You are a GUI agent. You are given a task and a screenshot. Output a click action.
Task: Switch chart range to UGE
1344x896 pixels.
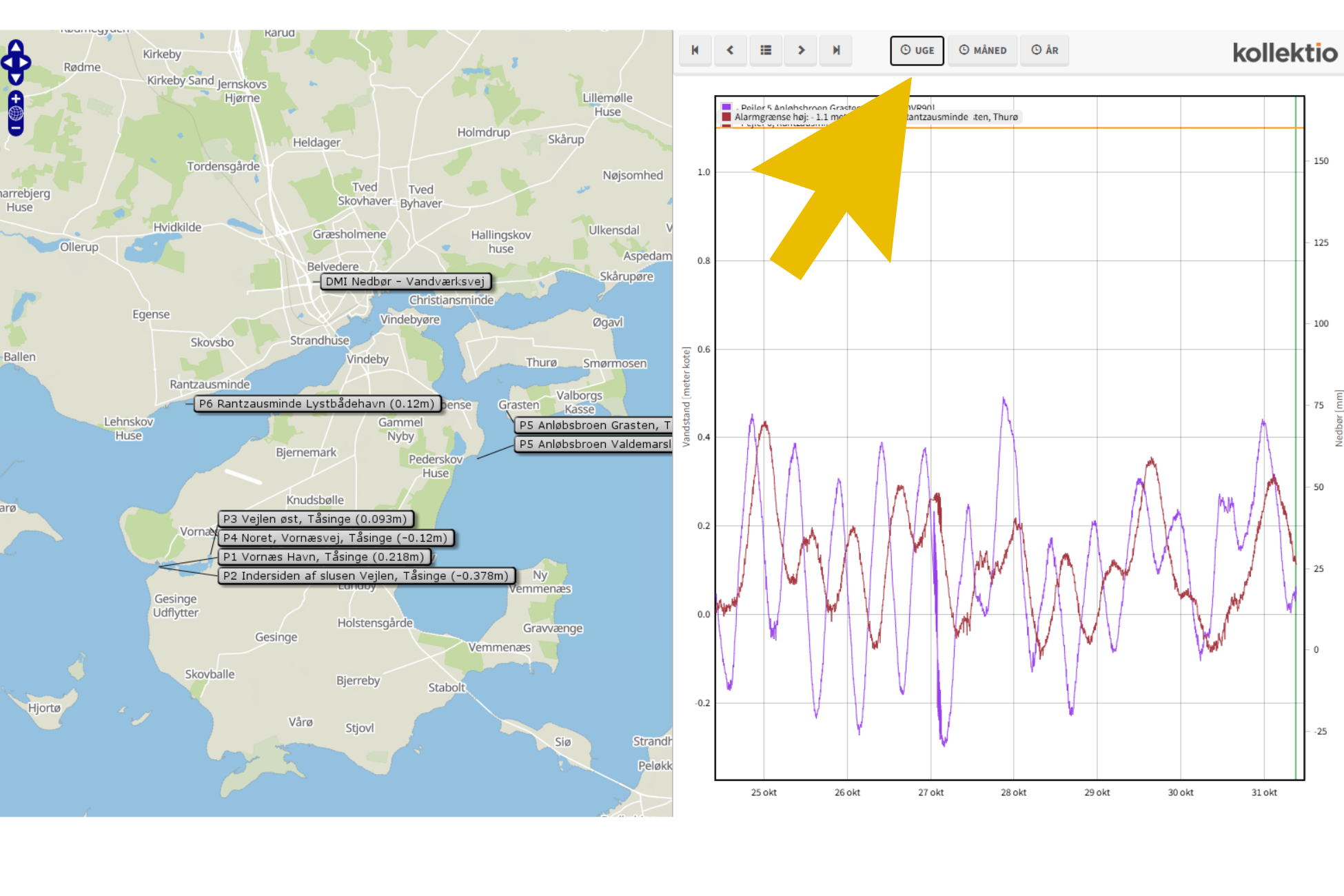(x=917, y=50)
